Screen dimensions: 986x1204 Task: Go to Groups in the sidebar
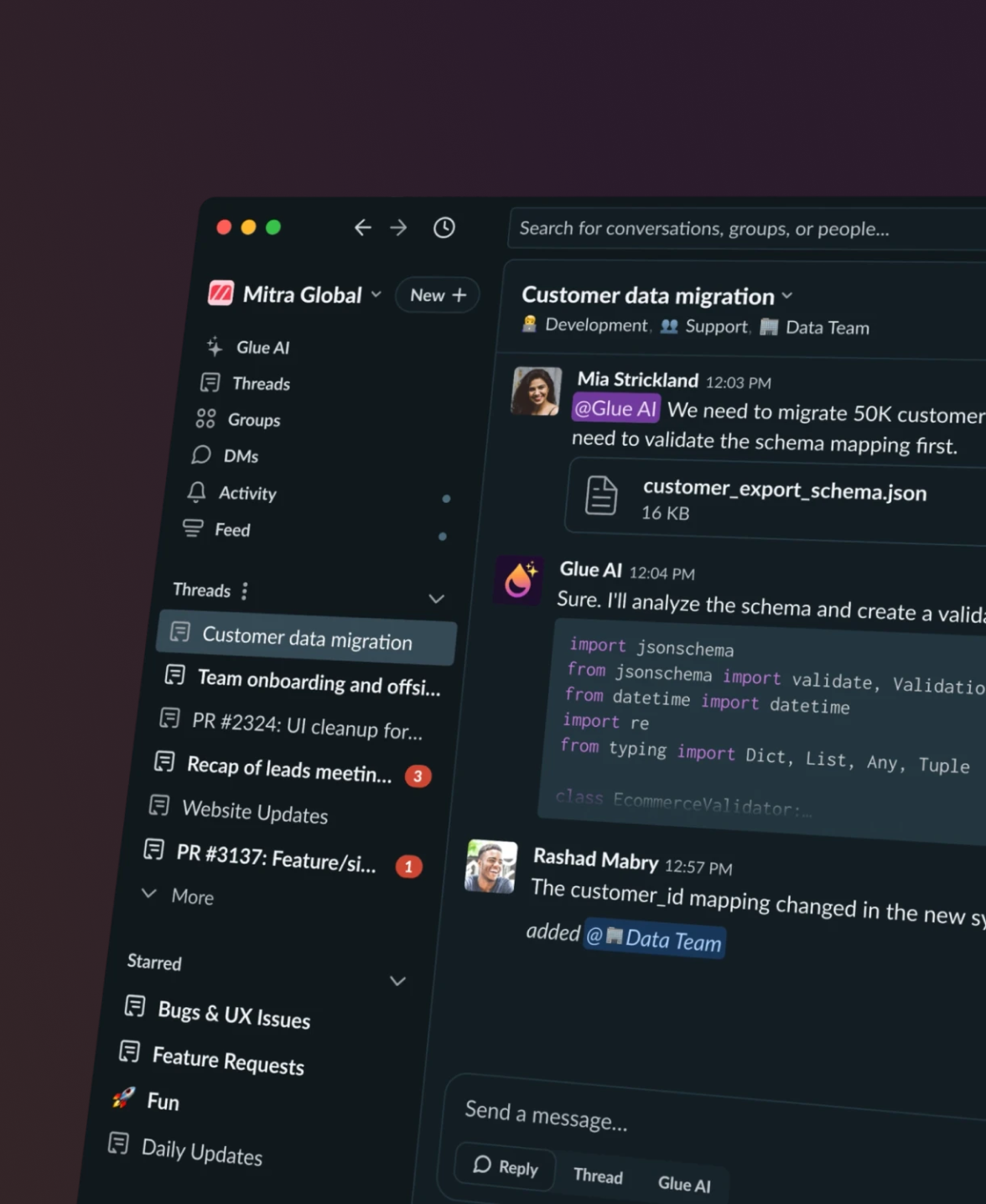tap(238, 419)
